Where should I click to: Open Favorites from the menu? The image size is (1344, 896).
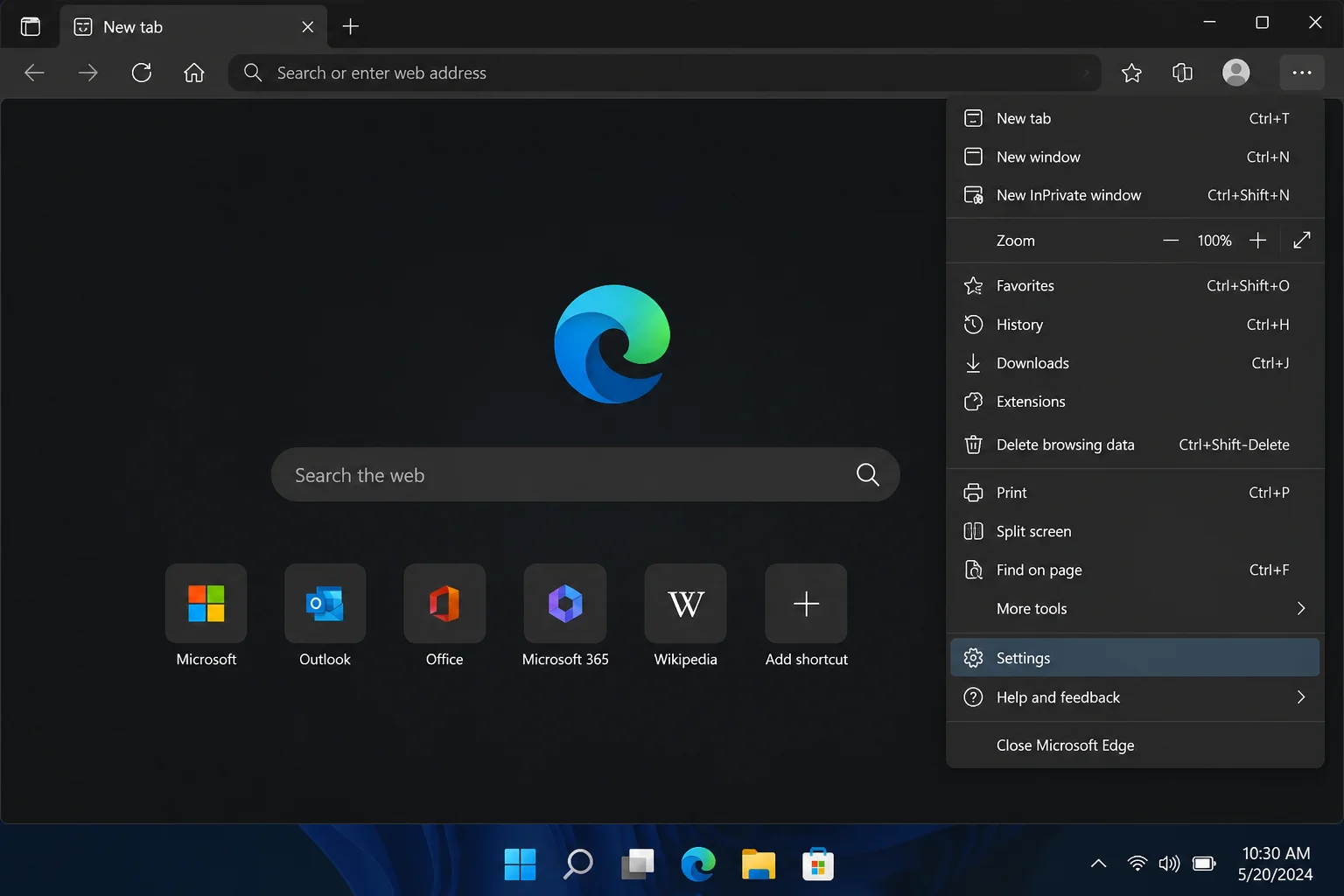pyautogui.click(x=1135, y=286)
